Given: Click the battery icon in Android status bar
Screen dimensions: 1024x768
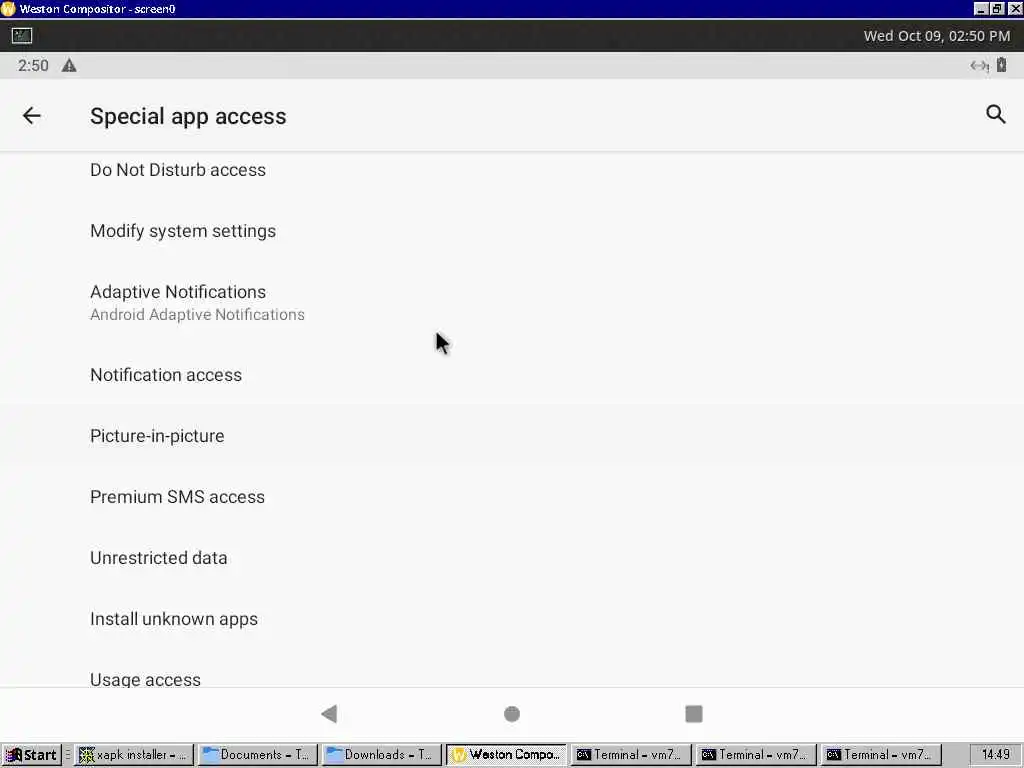Looking at the screenshot, I should click(1001, 65).
